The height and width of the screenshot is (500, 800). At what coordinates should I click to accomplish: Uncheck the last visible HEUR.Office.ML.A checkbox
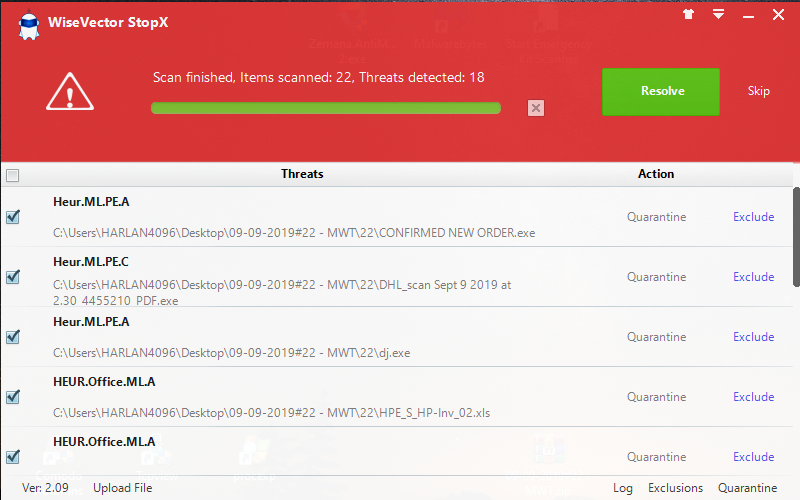point(13,457)
